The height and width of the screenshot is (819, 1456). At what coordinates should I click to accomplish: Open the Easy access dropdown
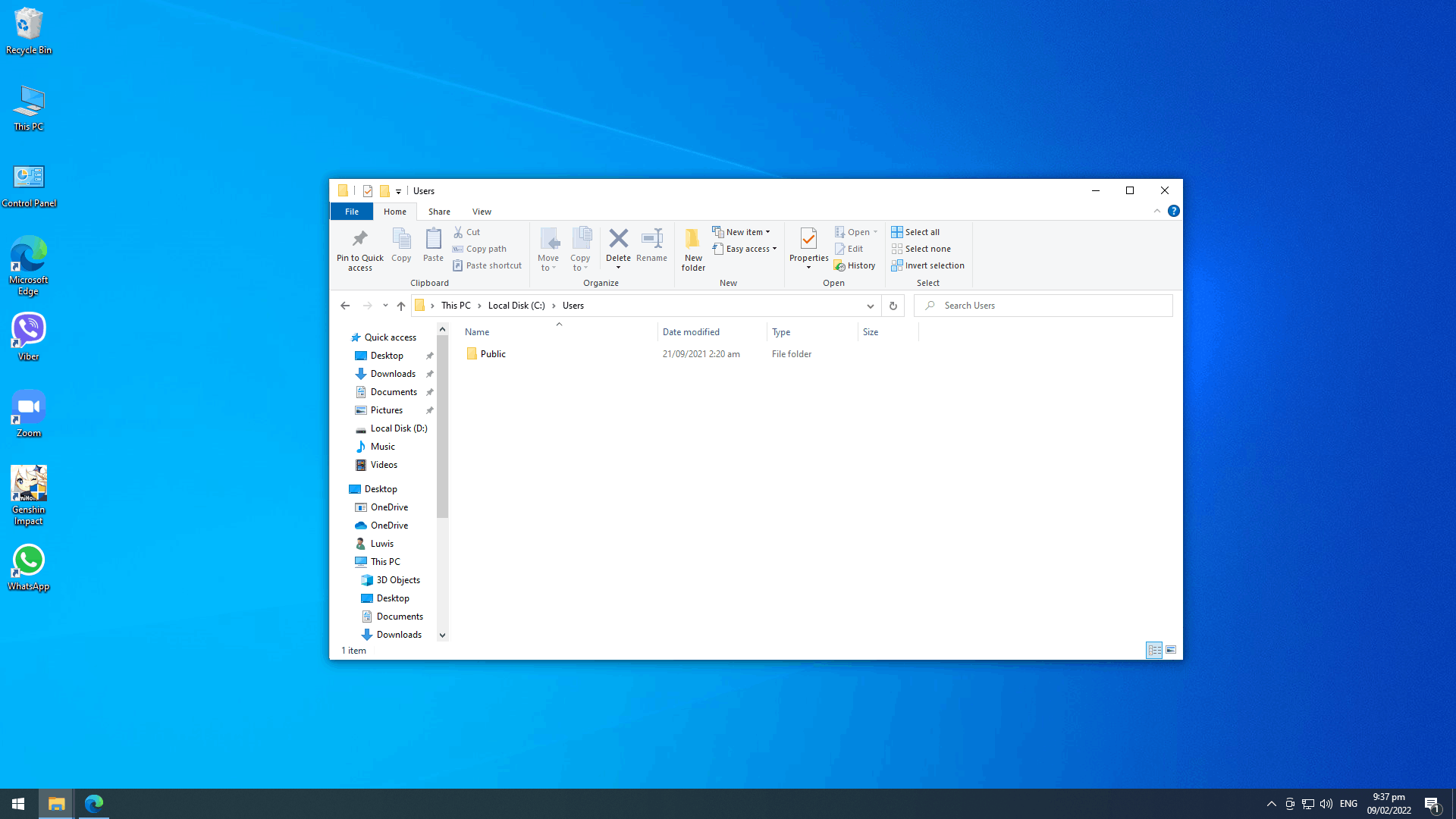coord(774,249)
